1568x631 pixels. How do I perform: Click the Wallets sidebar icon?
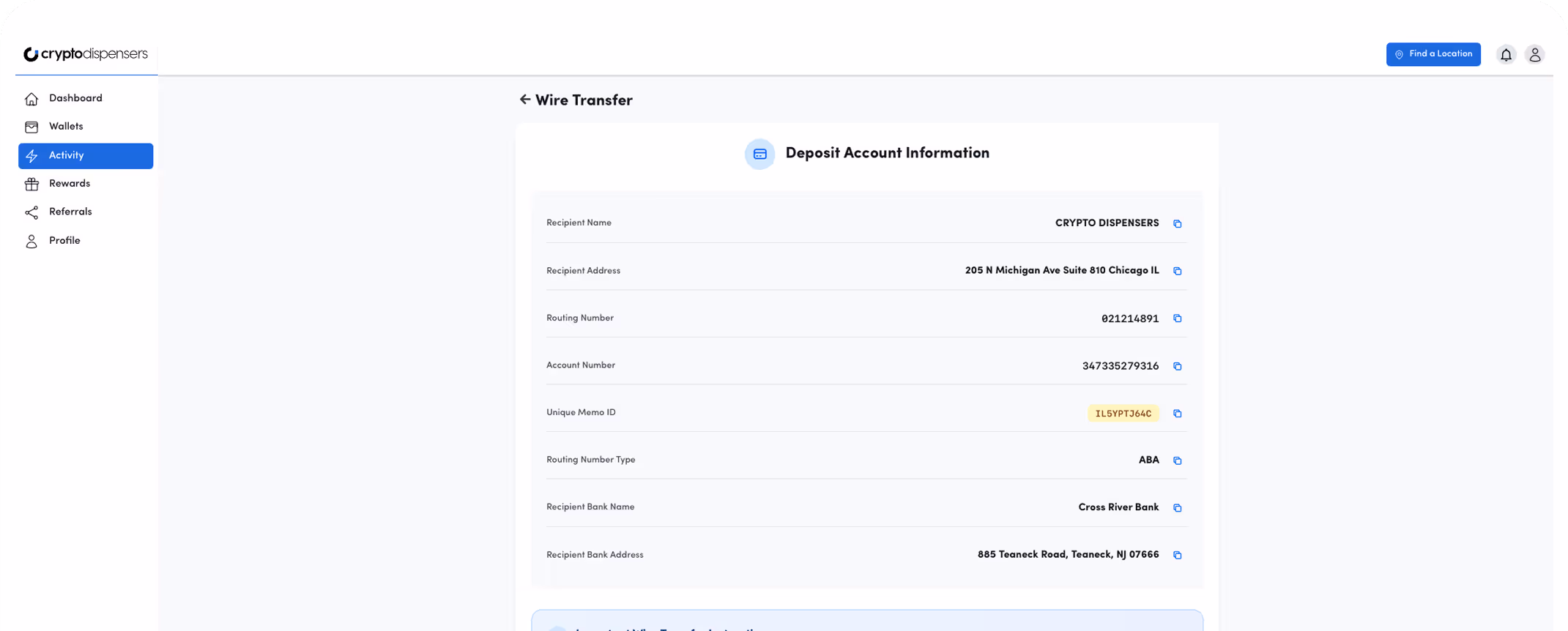31,127
